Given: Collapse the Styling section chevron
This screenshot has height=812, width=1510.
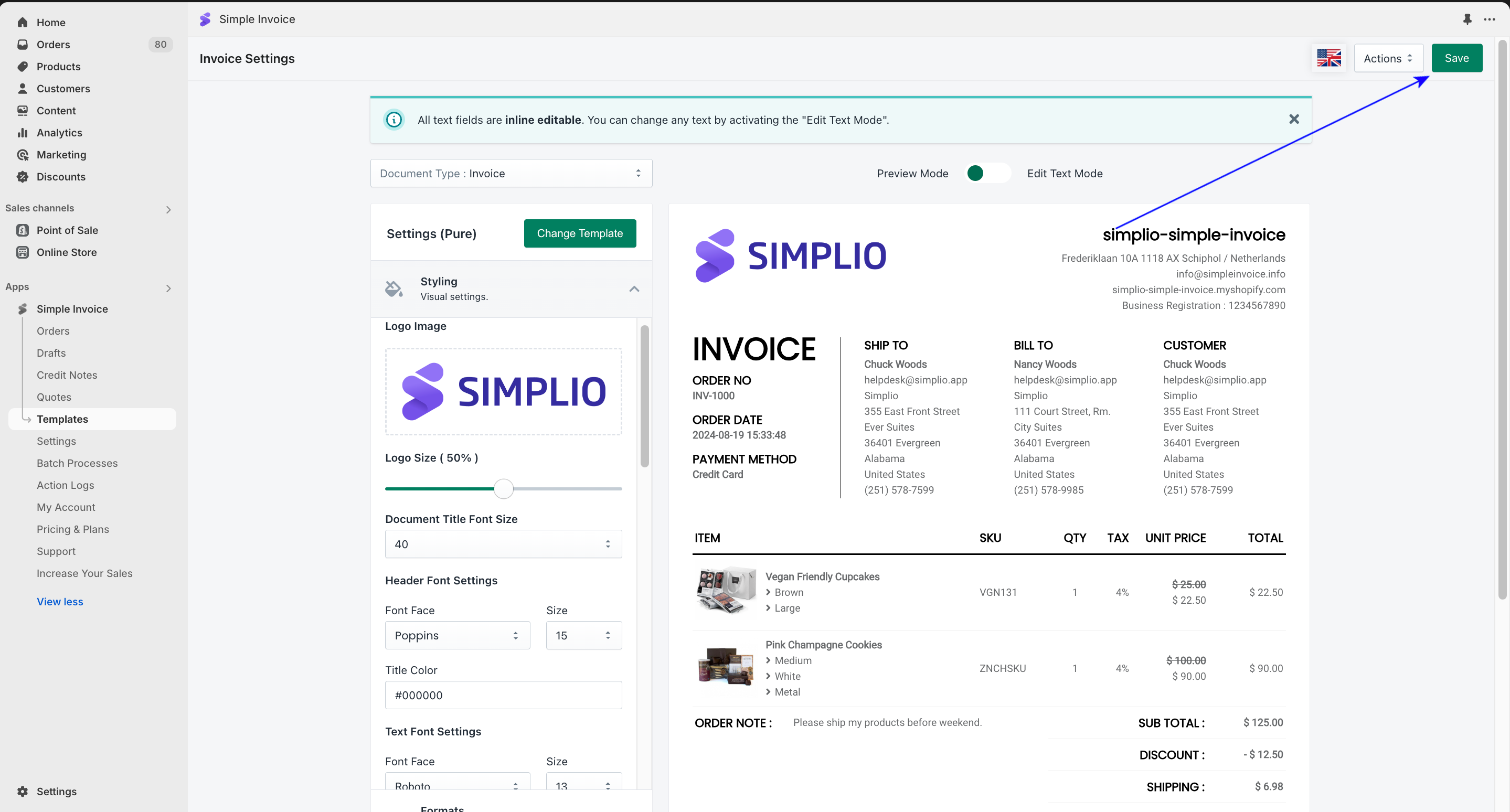Looking at the screenshot, I should tap(634, 289).
